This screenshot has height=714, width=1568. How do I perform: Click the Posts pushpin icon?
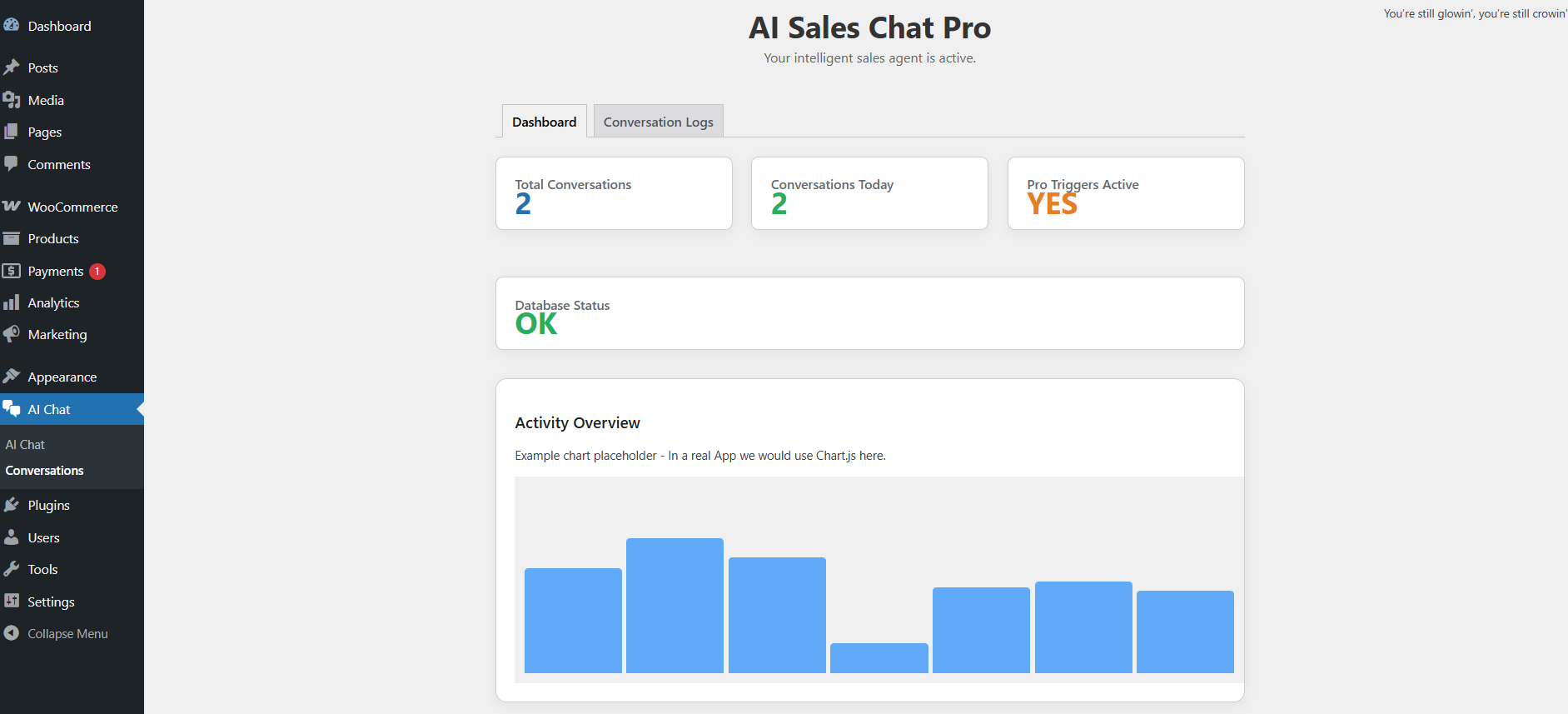click(12, 67)
